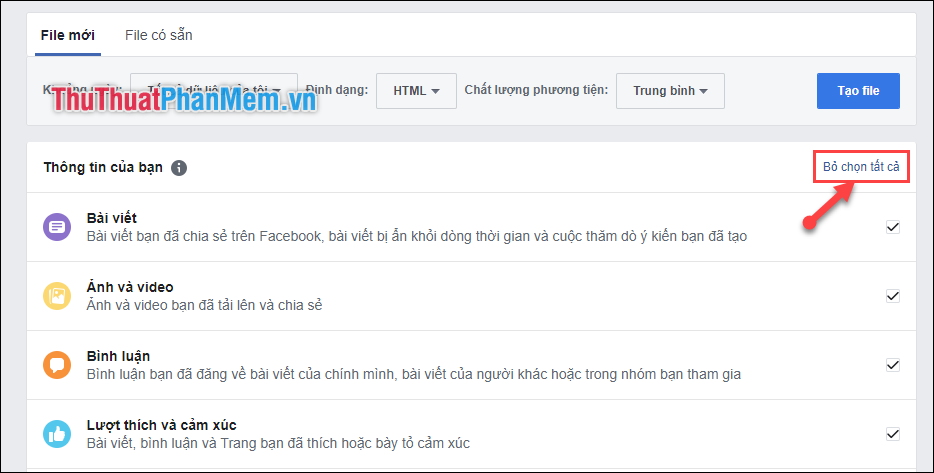Viewport: 934px width, 473px height.
Task: Click the purple Bài viết posts icon
Action: (x=57, y=227)
